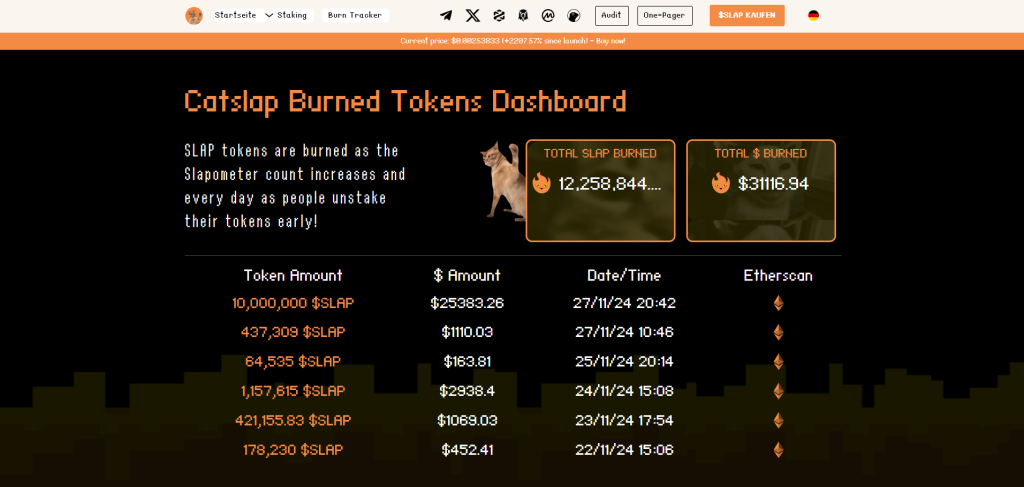The width and height of the screenshot is (1024, 487).
Task: Open Etherscan icon for 1,157,615 $SLAP row
Action: pos(778,391)
